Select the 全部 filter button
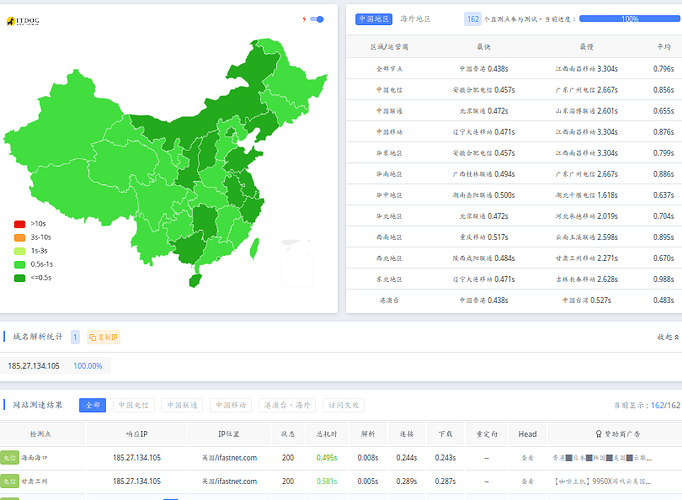 click(91, 405)
